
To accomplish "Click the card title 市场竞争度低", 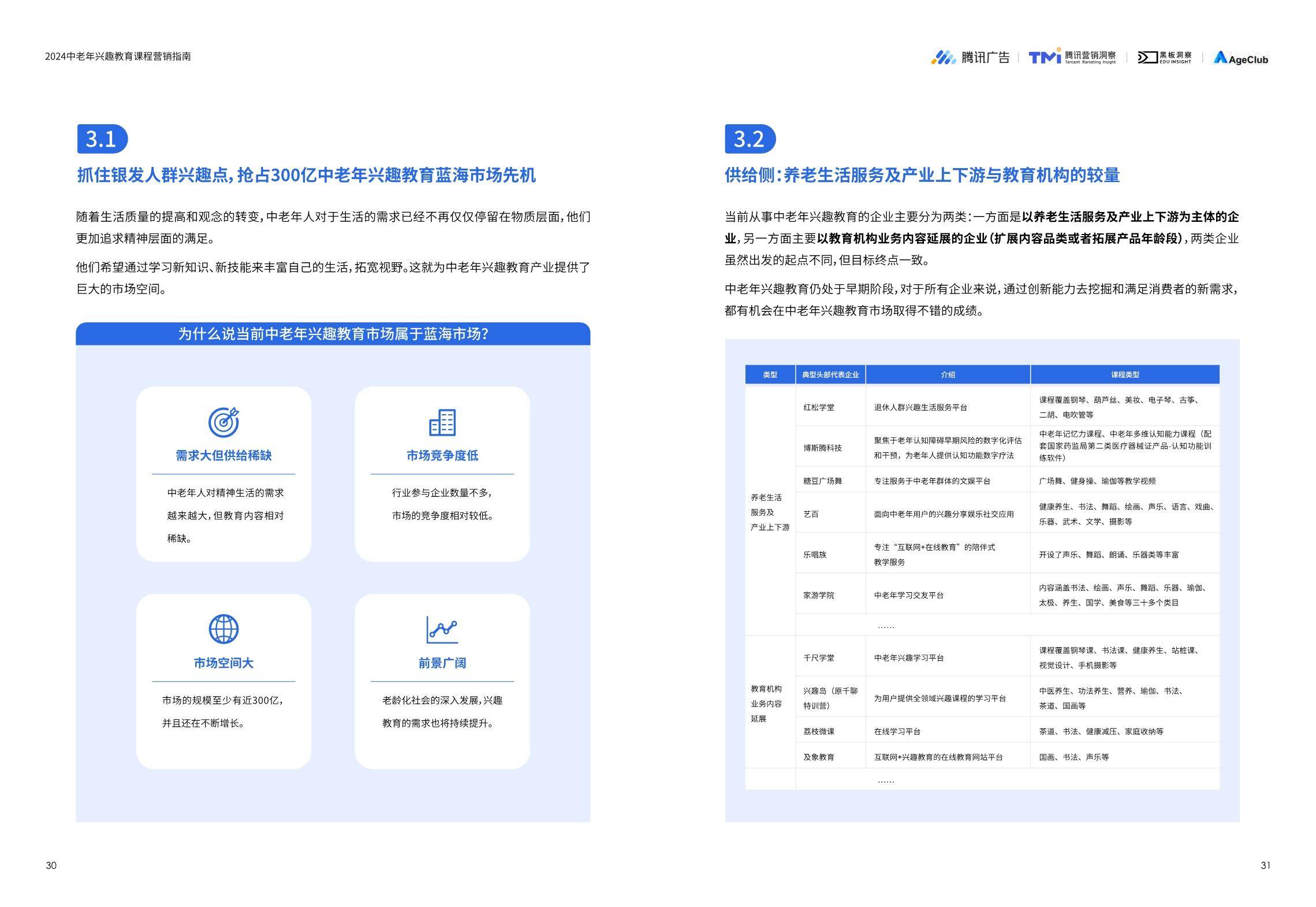I will coord(442,455).
